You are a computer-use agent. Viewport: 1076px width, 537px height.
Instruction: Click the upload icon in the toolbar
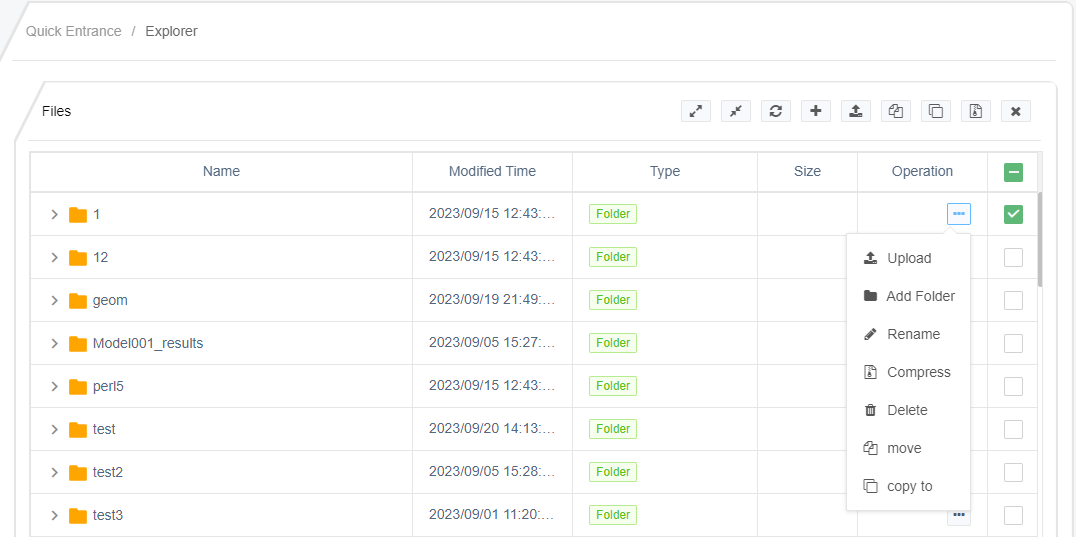(856, 111)
